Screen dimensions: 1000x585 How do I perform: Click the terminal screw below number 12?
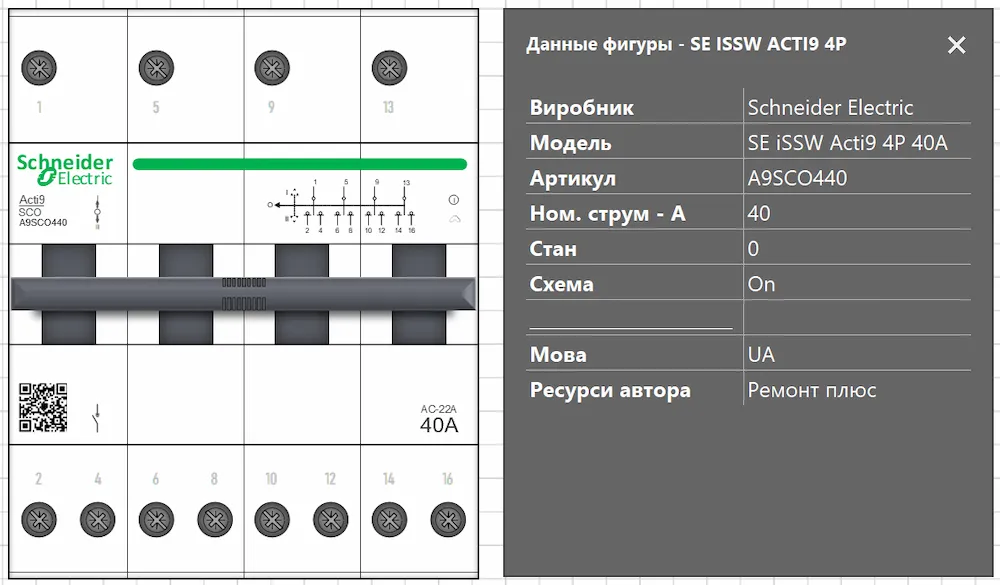click(x=330, y=519)
